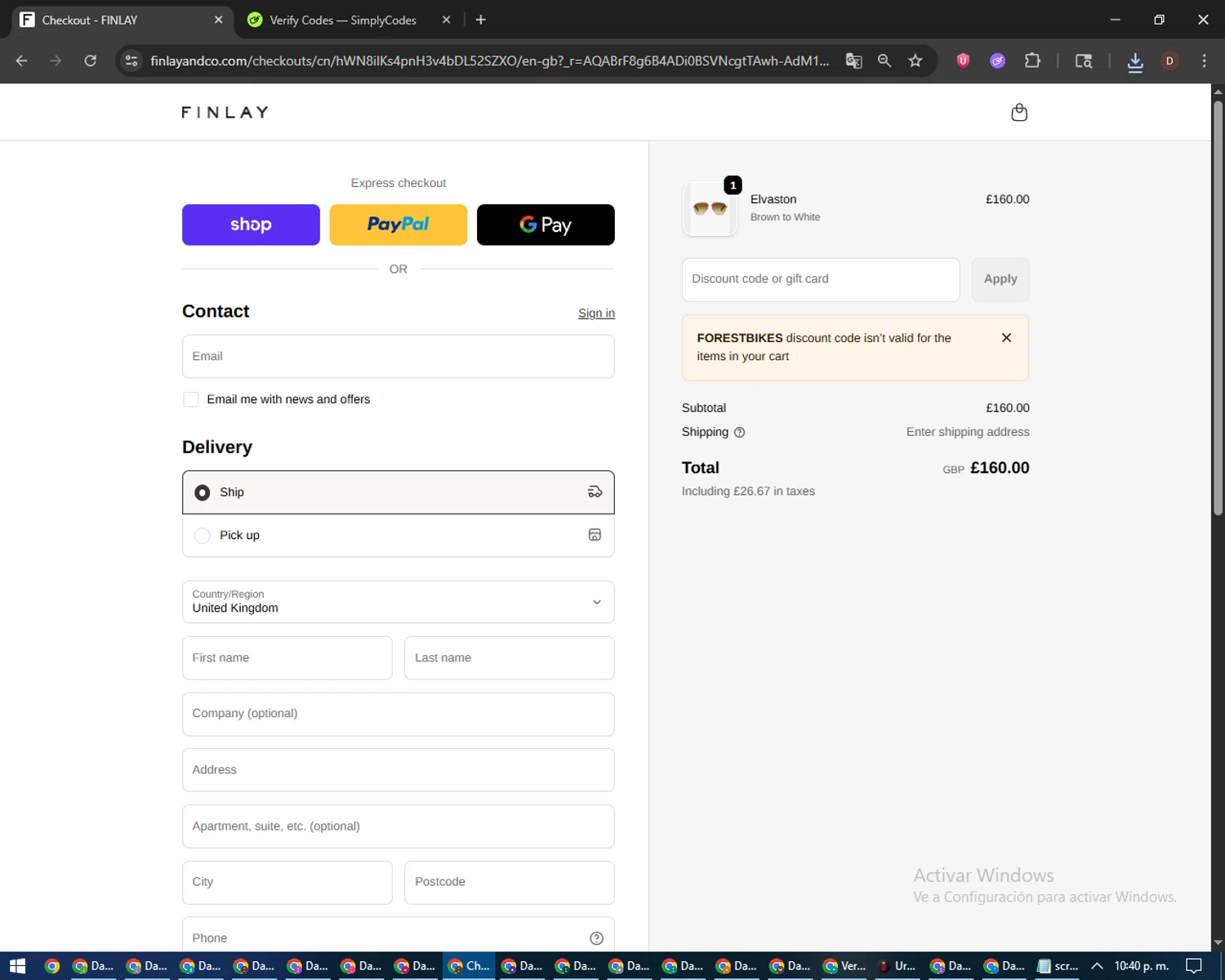1225x980 pixels.
Task: Show browser downloads
Action: tap(1135, 61)
